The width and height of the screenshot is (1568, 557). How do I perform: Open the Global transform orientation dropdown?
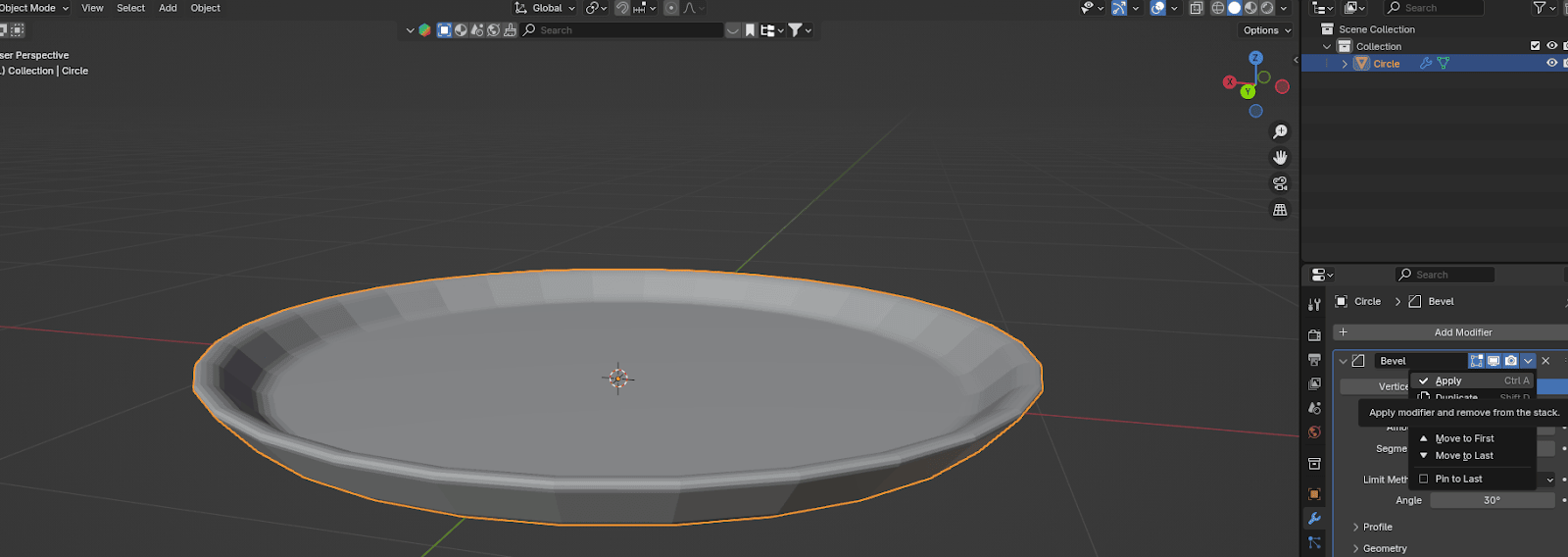click(547, 8)
